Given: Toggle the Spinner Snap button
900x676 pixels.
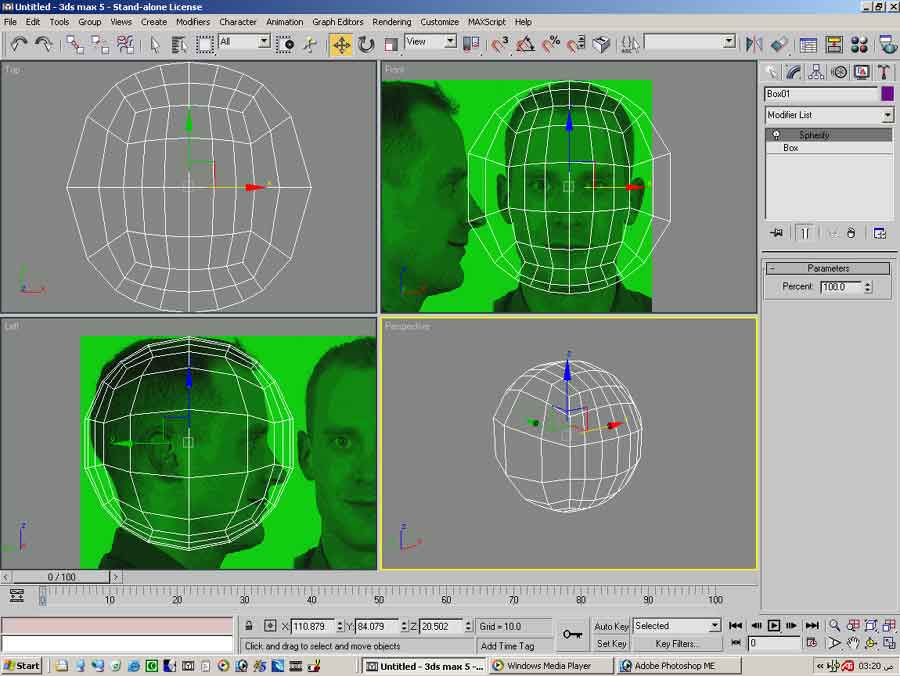Looking at the screenshot, I should point(576,44).
